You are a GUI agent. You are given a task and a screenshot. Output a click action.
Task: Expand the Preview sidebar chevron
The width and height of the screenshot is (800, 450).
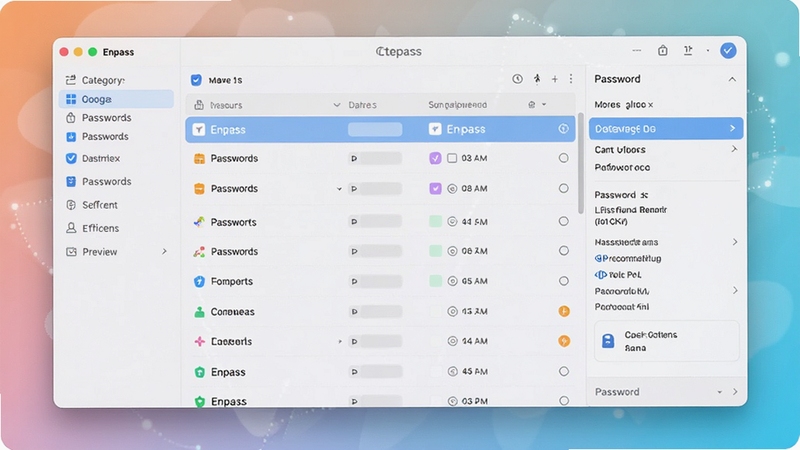pos(164,252)
